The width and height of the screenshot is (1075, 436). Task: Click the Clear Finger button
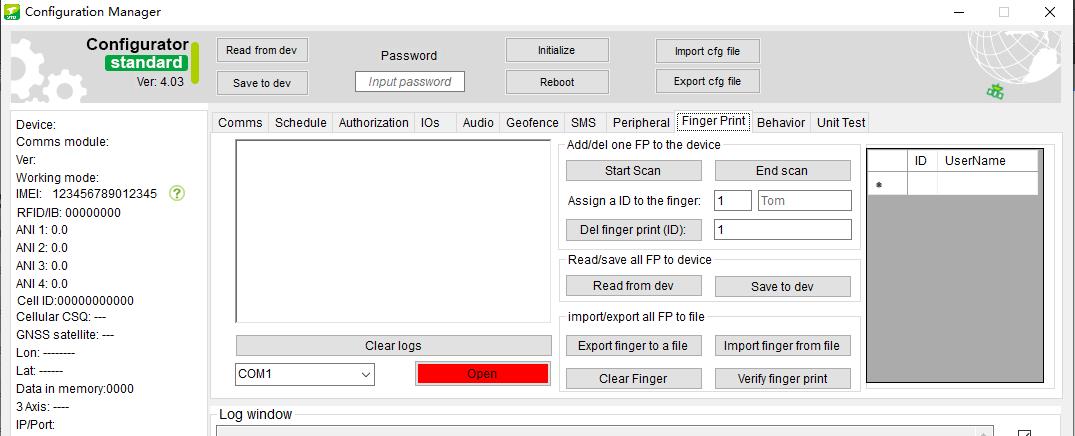633,378
